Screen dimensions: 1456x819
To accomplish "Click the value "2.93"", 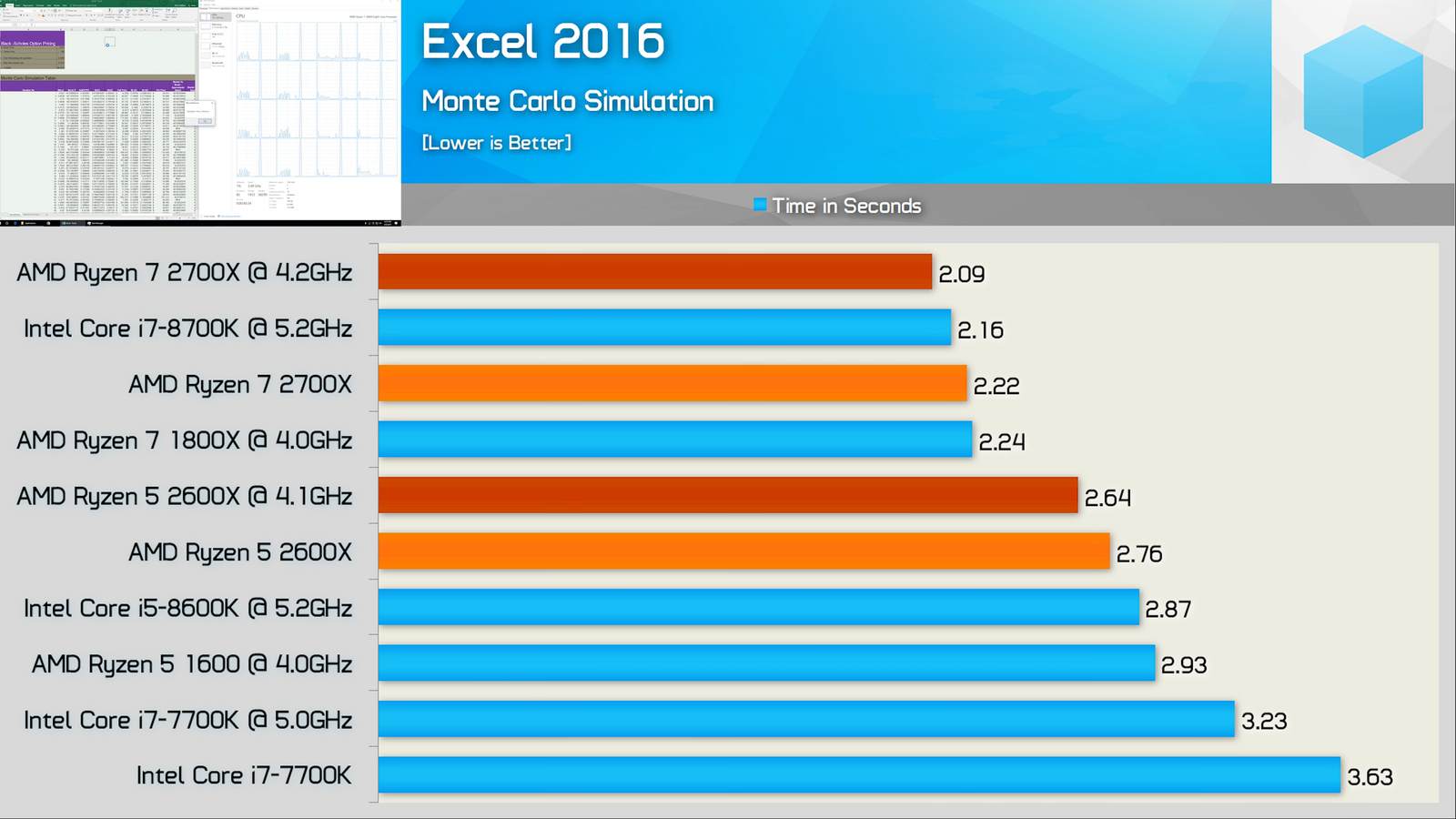I will (x=1184, y=666).
